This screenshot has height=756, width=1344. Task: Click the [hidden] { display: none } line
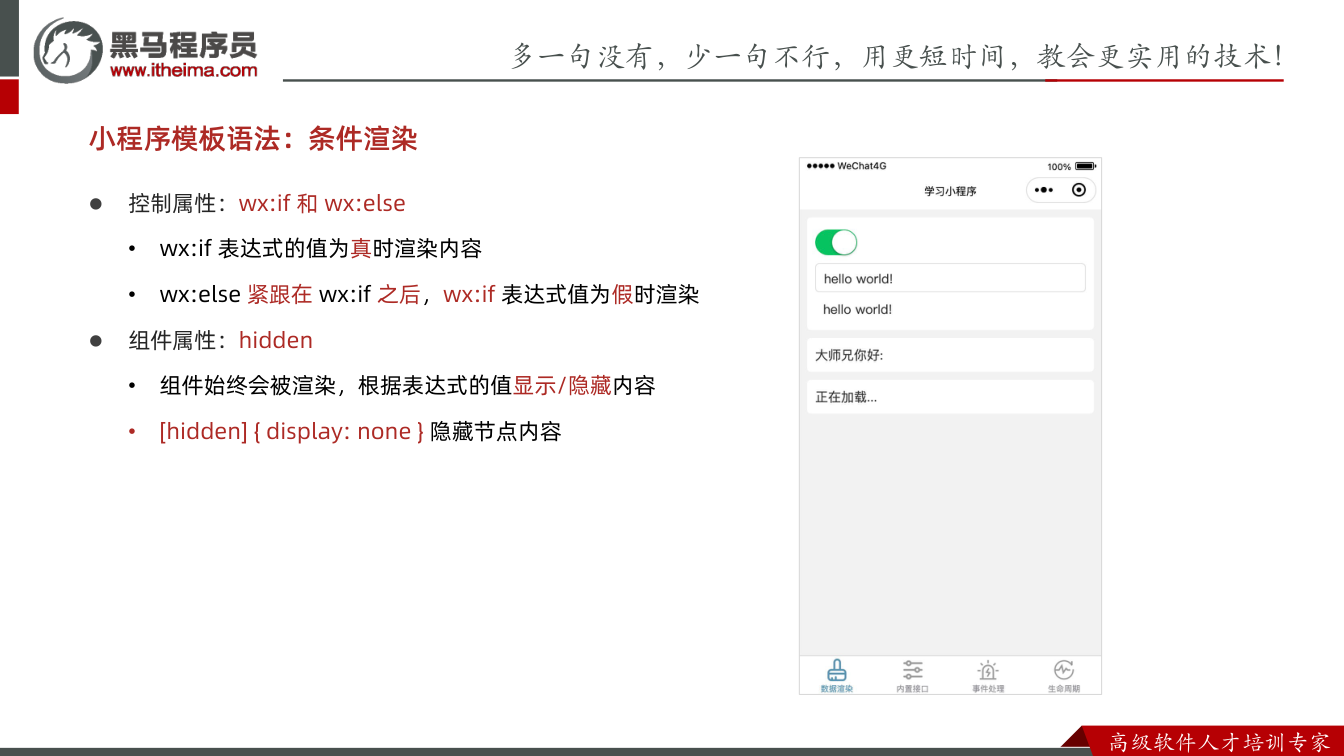coord(360,432)
